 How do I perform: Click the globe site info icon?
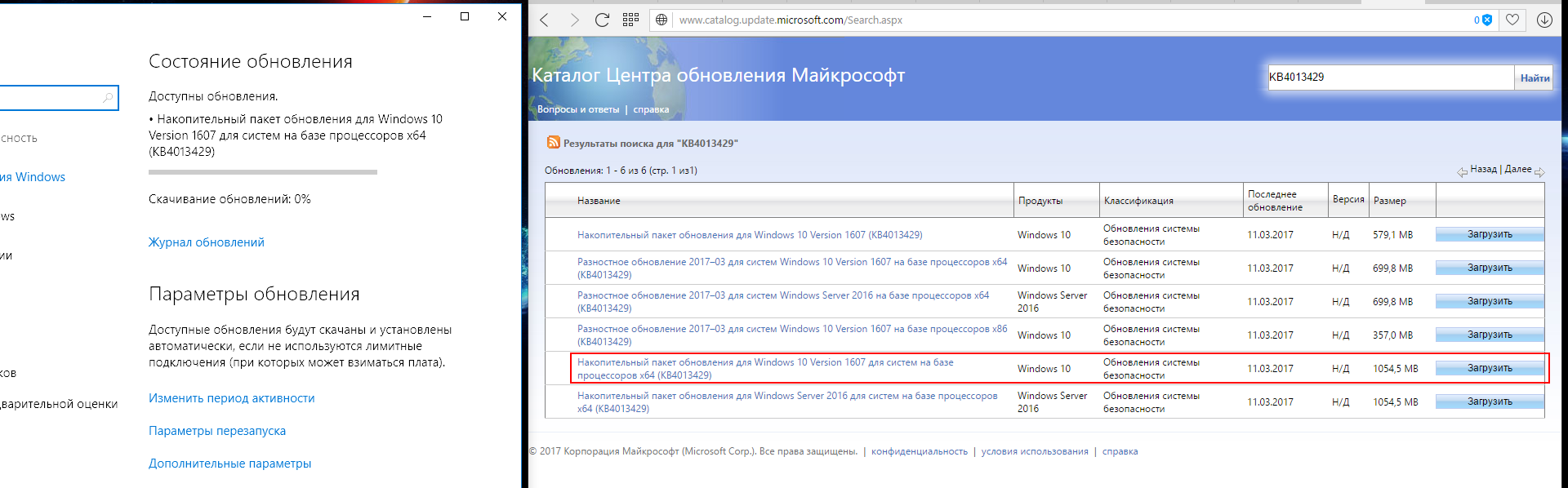tap(661, 20)
